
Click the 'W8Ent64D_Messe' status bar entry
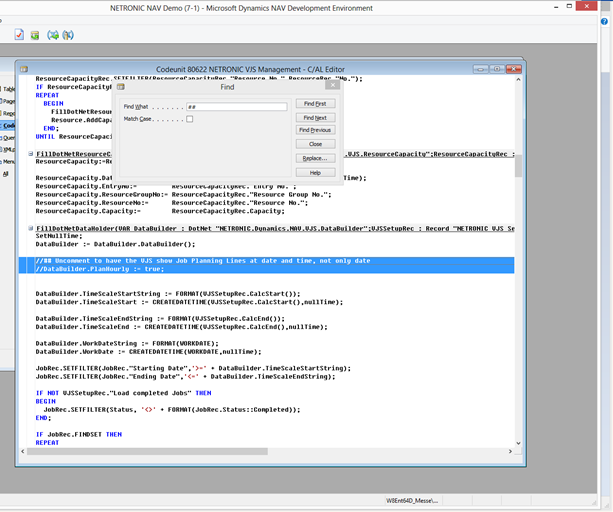click(412, 501)
